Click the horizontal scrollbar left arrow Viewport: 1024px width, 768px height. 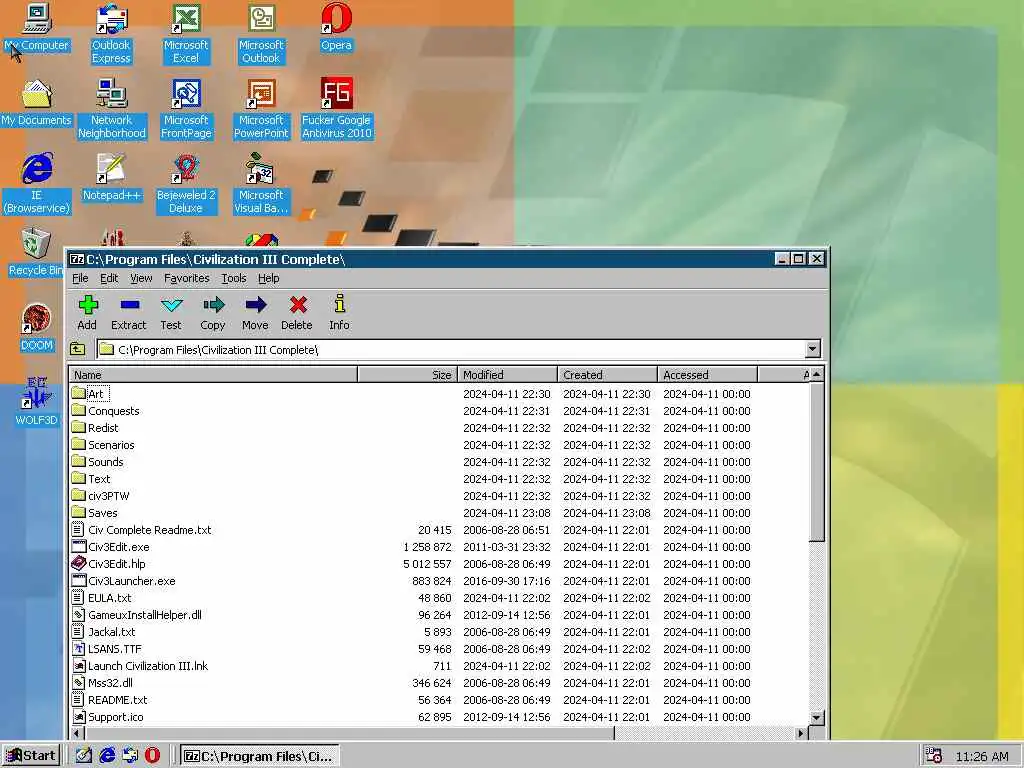(x=77, y=733)
